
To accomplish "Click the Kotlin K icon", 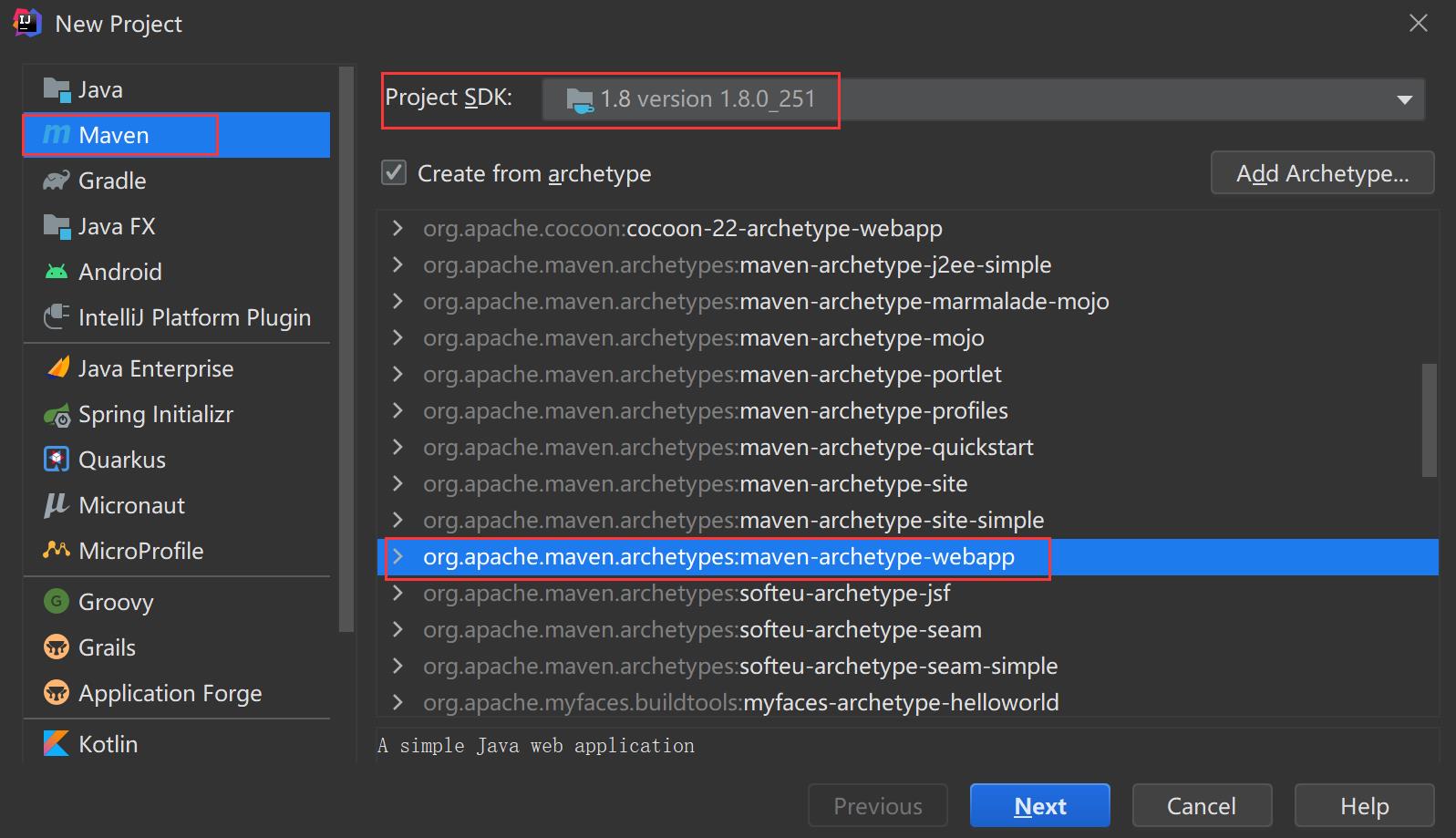I will tap(57, 744).
